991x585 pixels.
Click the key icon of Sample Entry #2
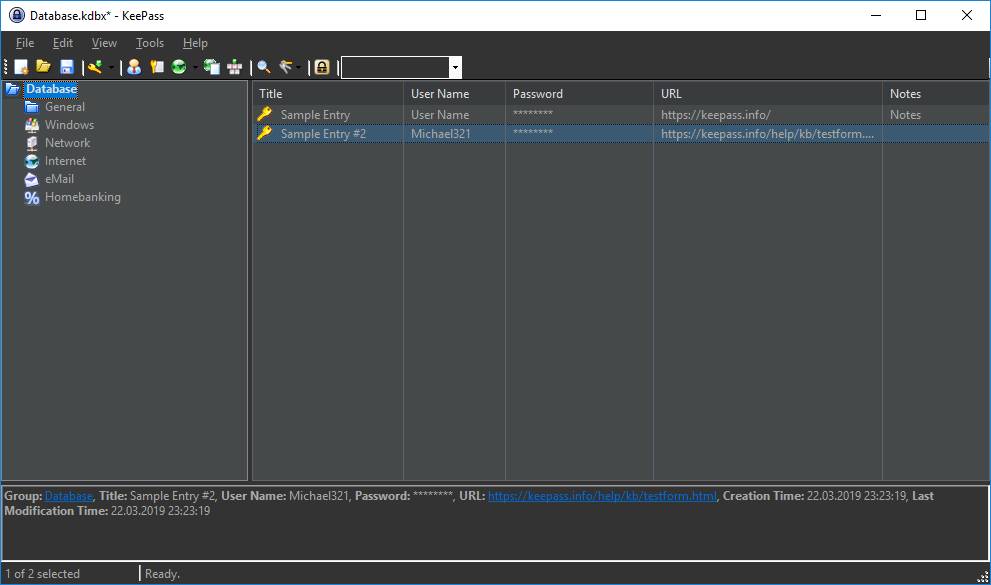point(265,133)
